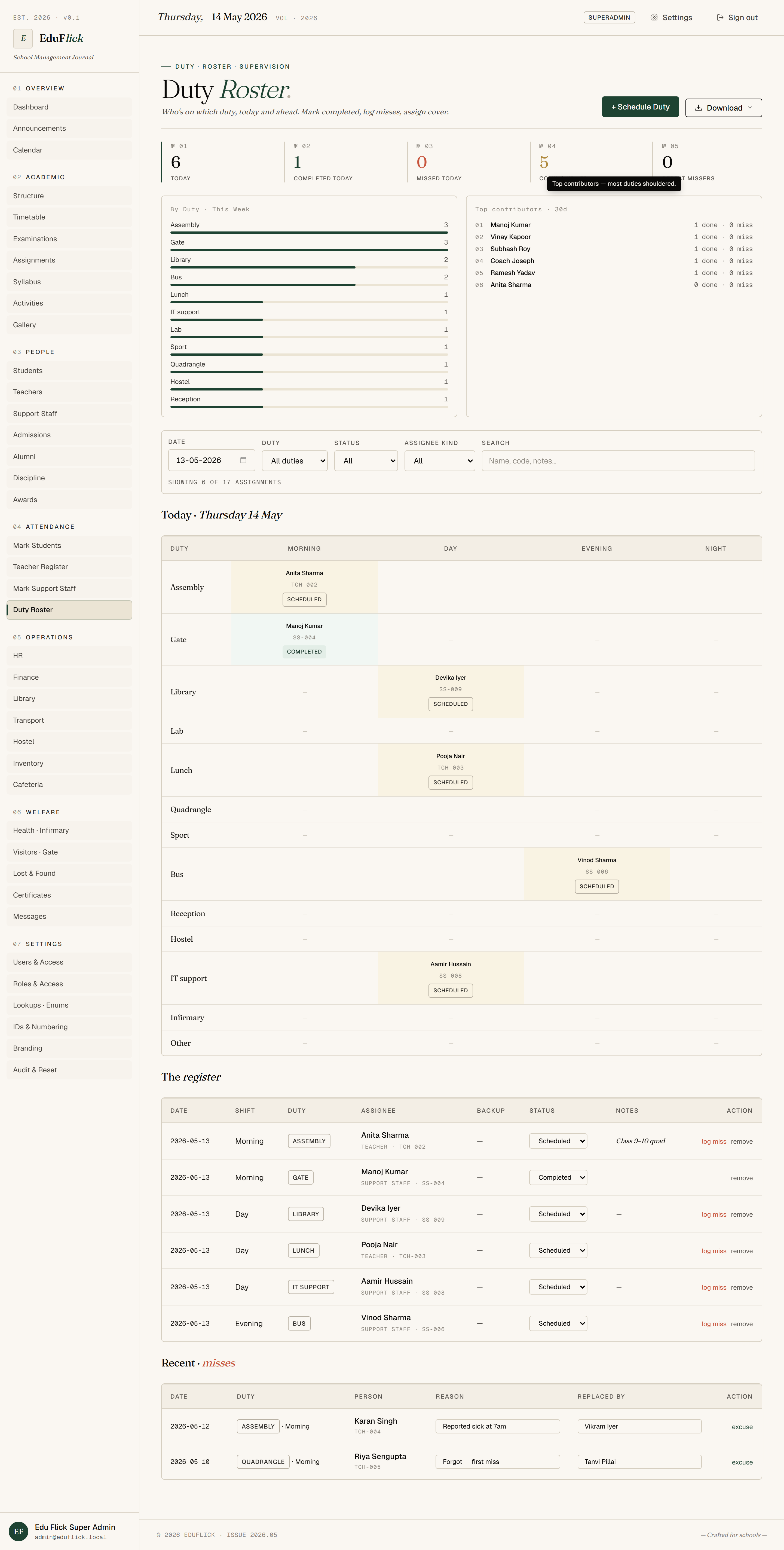This screenshot has height=1550, width=784.
Task: Click the ASSEMBLY tag in register row
Action: pos(309,1141)
